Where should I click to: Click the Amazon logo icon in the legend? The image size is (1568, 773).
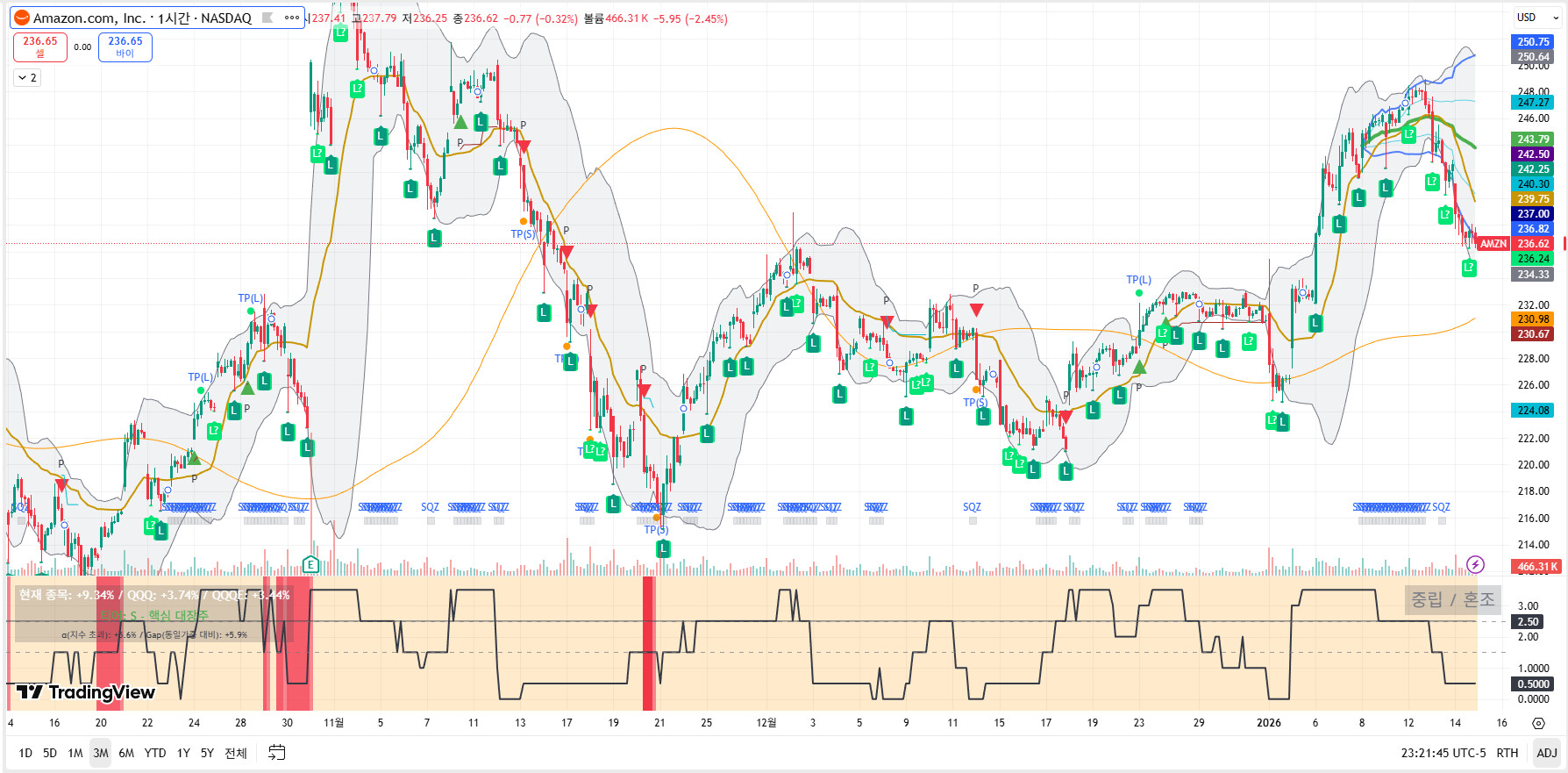22,18
